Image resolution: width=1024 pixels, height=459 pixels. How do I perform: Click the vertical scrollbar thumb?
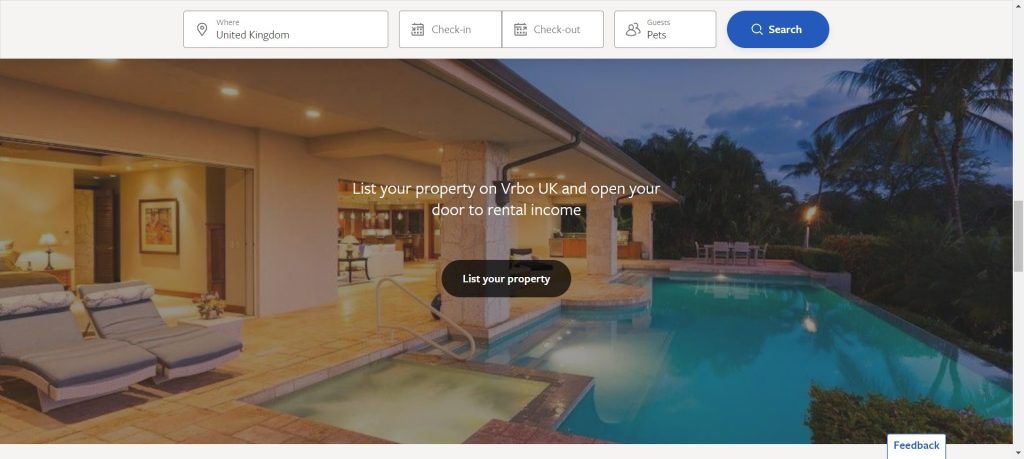point(1018,236)
